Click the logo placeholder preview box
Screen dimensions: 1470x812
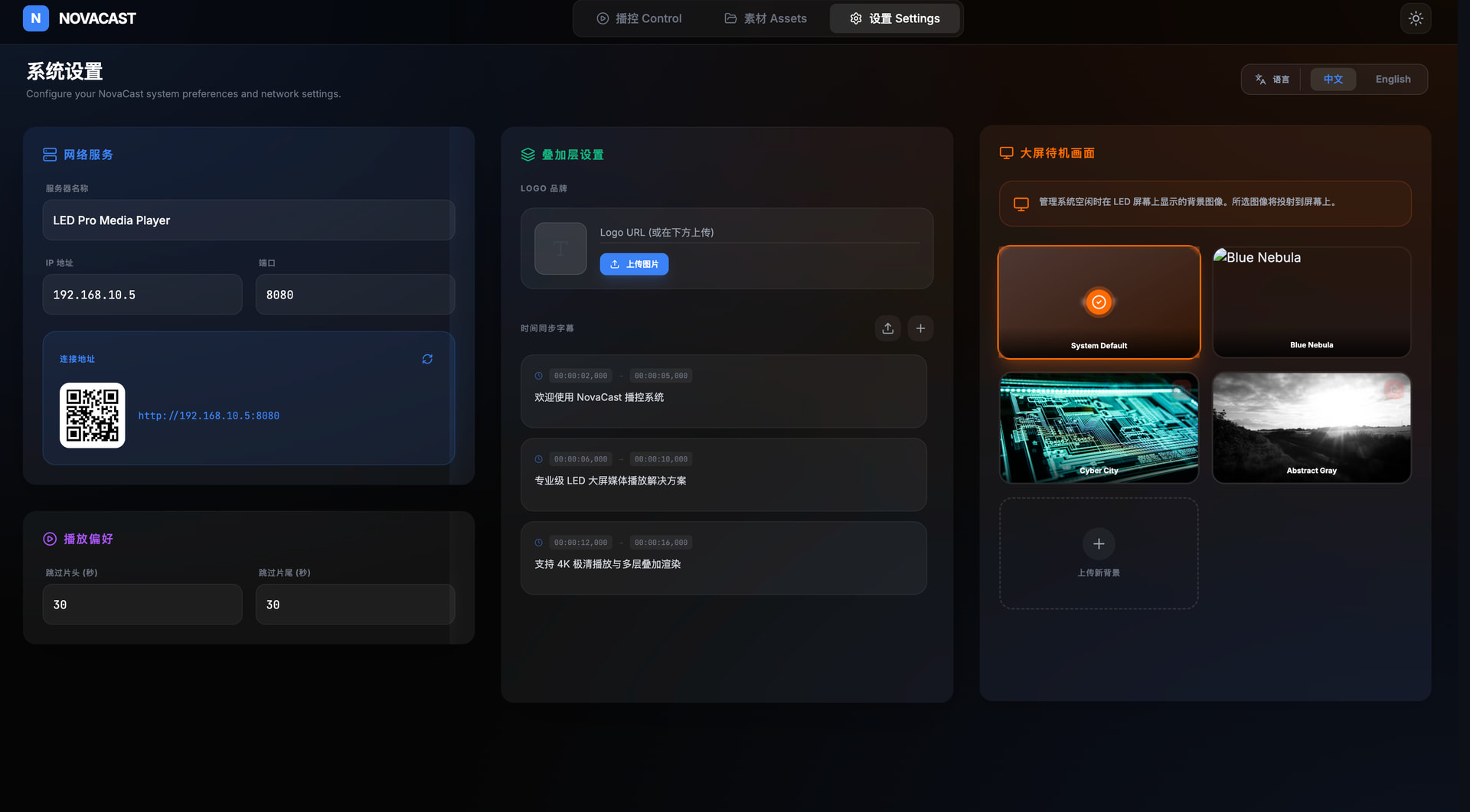(560, 249)
